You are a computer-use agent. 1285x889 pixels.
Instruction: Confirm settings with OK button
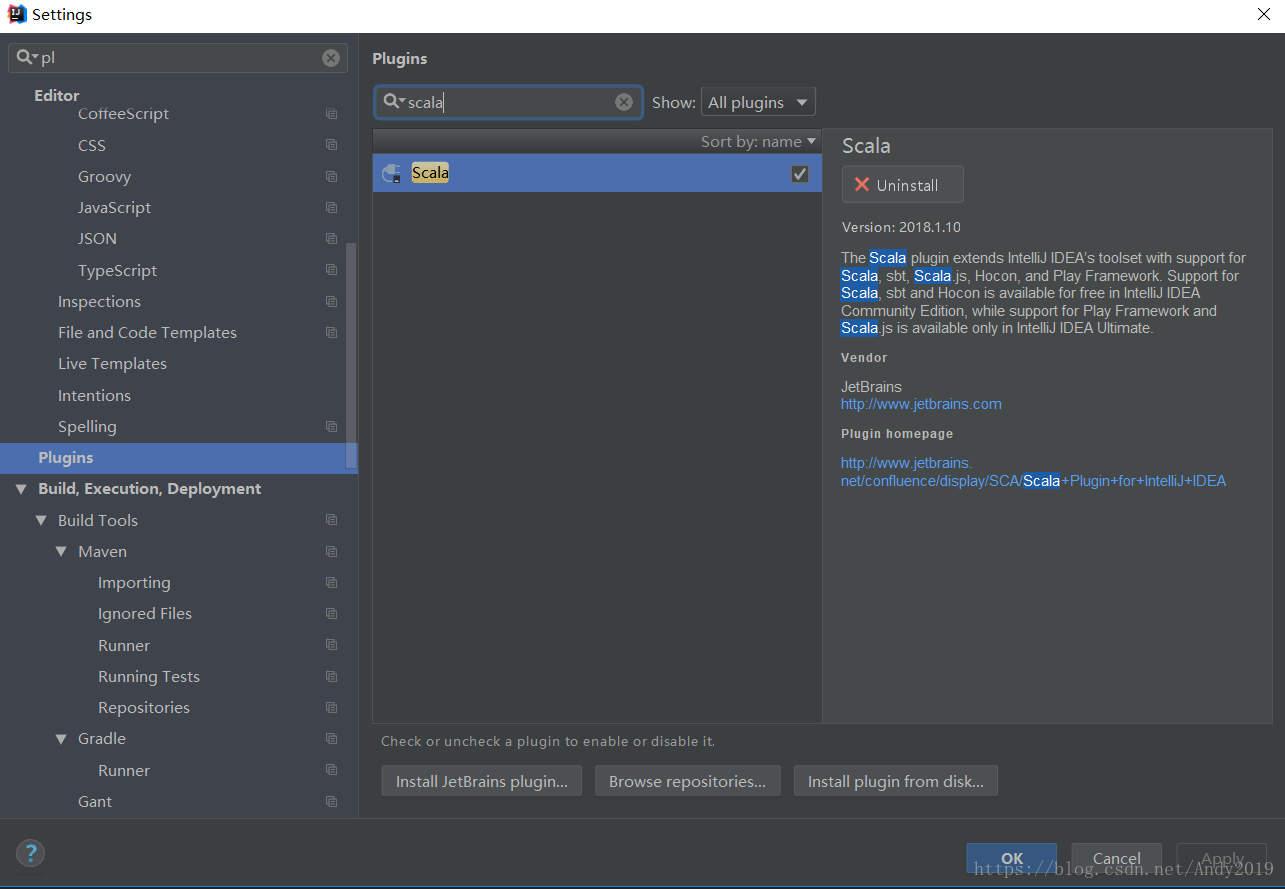pyautogui.click(x=1011, y=858)
